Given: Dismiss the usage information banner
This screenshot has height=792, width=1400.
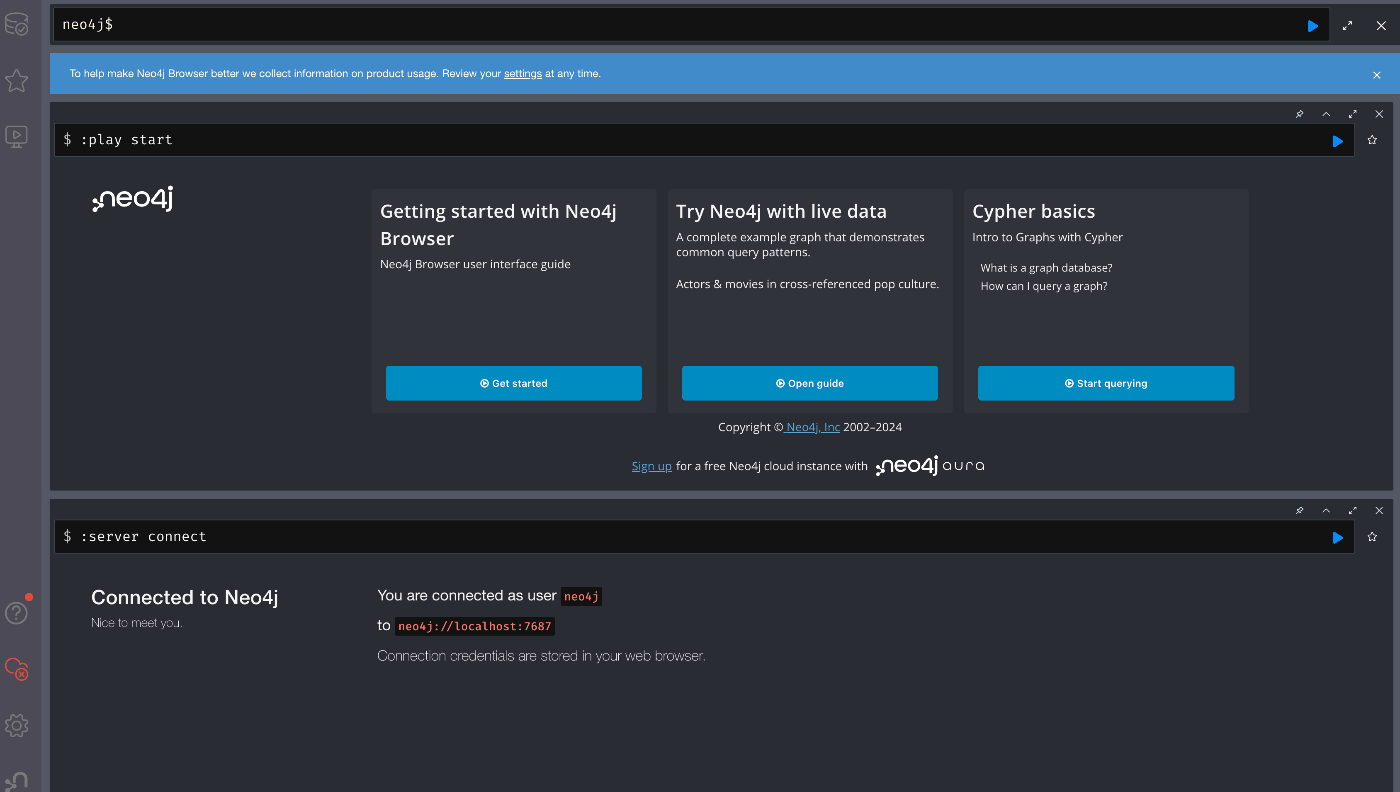Looking at the screenshot, I should click(x=1376, y=75).
